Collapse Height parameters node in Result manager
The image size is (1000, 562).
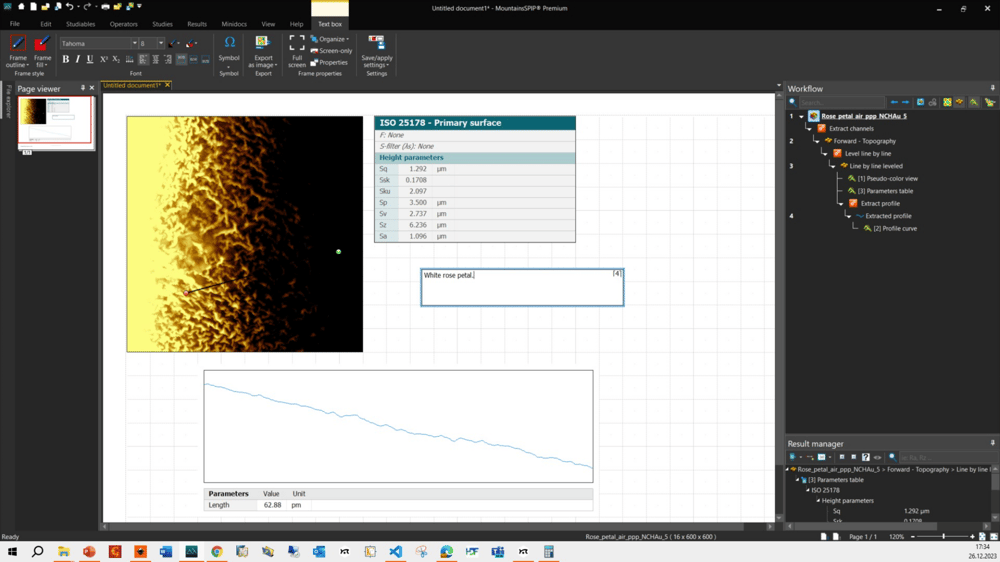click(818, 501)
